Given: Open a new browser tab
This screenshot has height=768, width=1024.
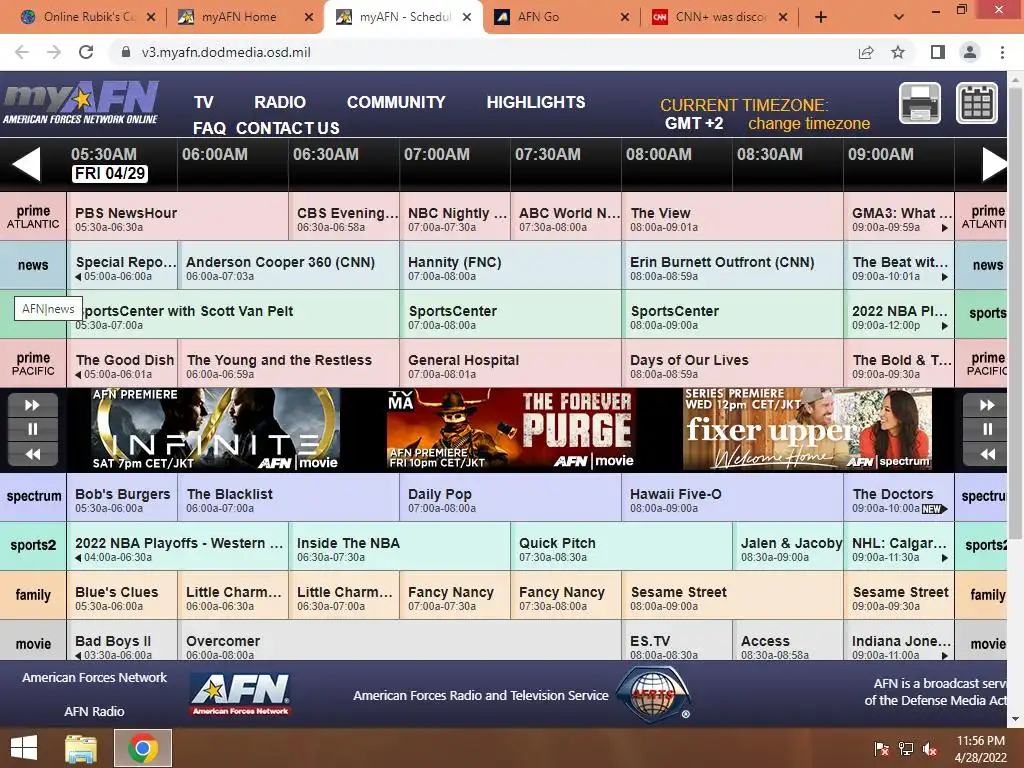Looking at the screenshot, I should [821, 17].
